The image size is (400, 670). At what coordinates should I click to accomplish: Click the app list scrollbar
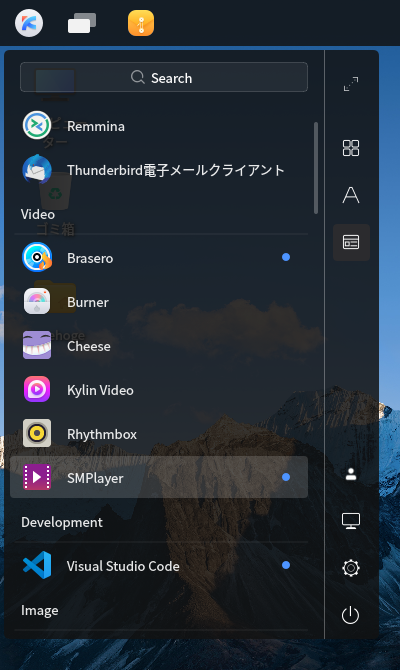point(316,168)
